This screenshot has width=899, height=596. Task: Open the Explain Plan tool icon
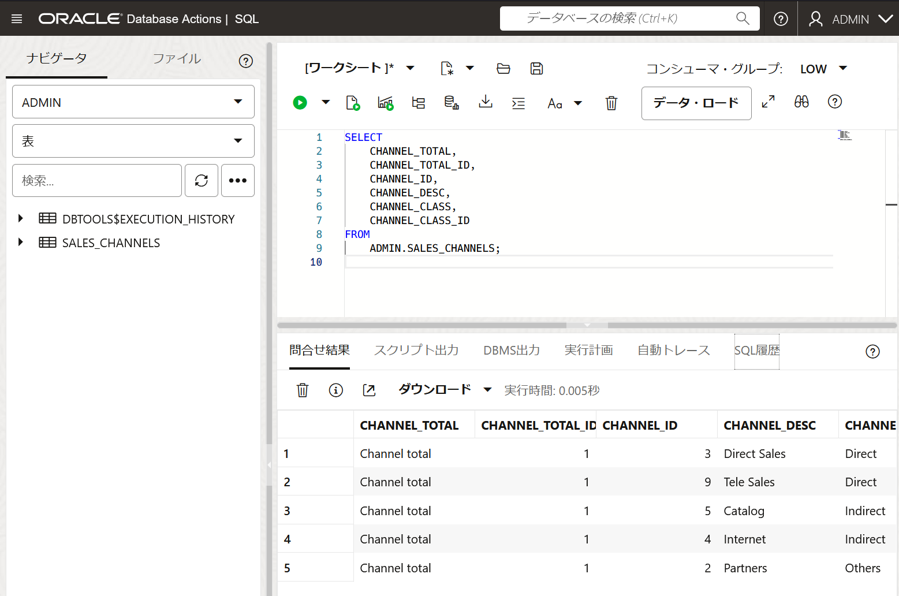click(x=418, y=102)
